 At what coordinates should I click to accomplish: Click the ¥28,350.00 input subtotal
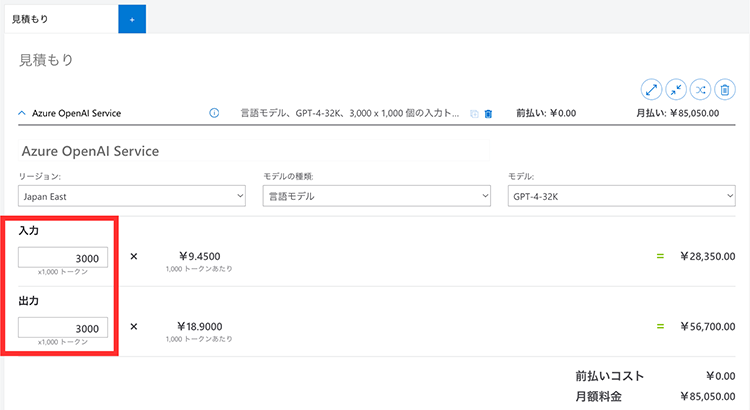(x=707, y=256)
